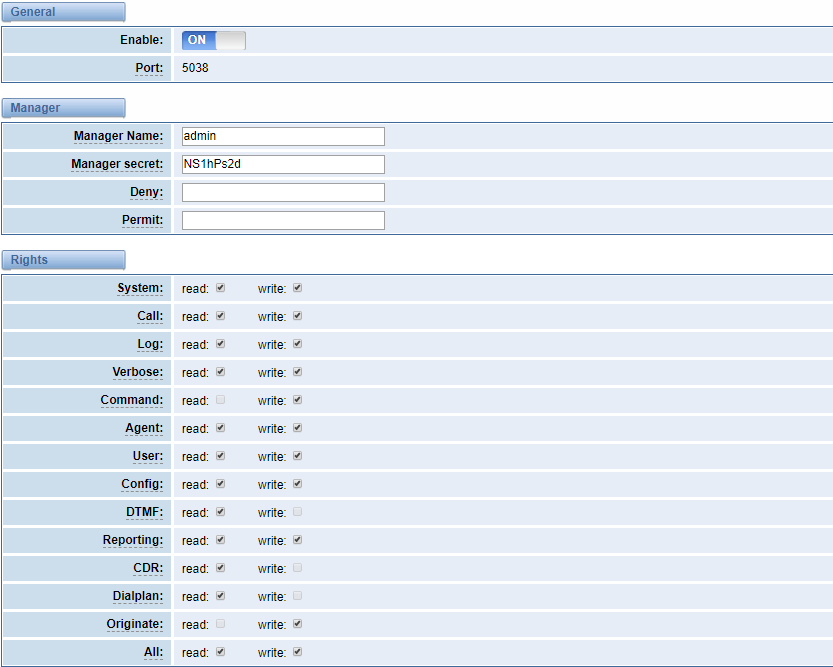Uncheck System read checkbox
This screenshot has height=667, width=833.
pyautogui.click(x=220, y=288)
